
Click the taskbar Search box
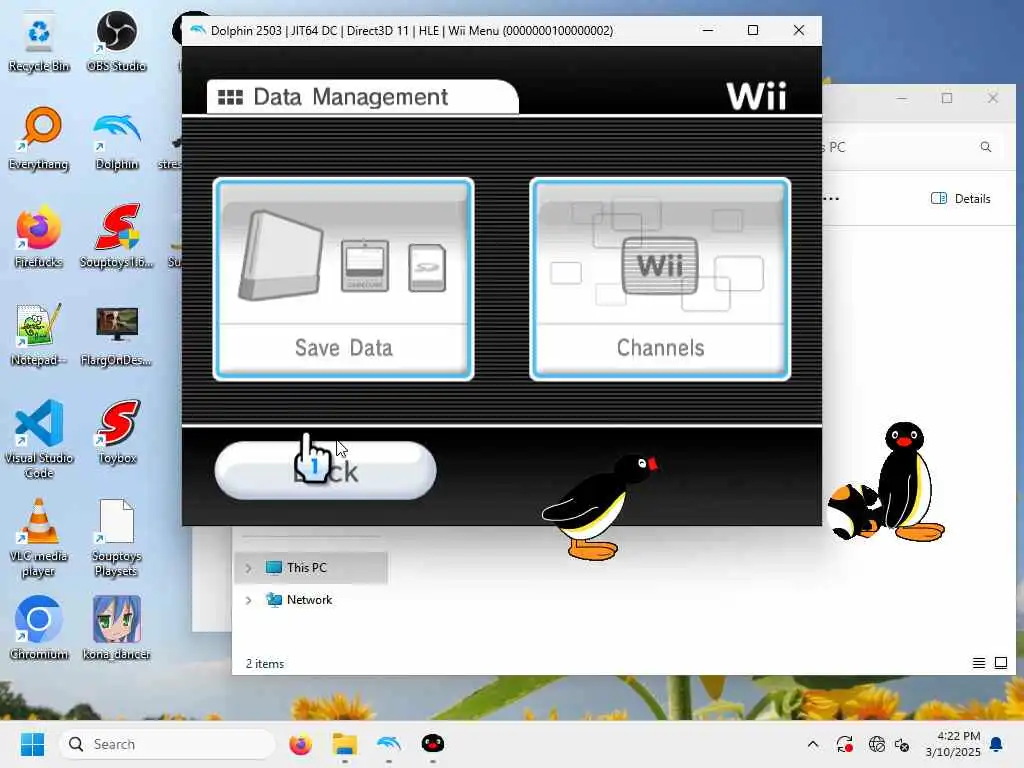point(167,744)
